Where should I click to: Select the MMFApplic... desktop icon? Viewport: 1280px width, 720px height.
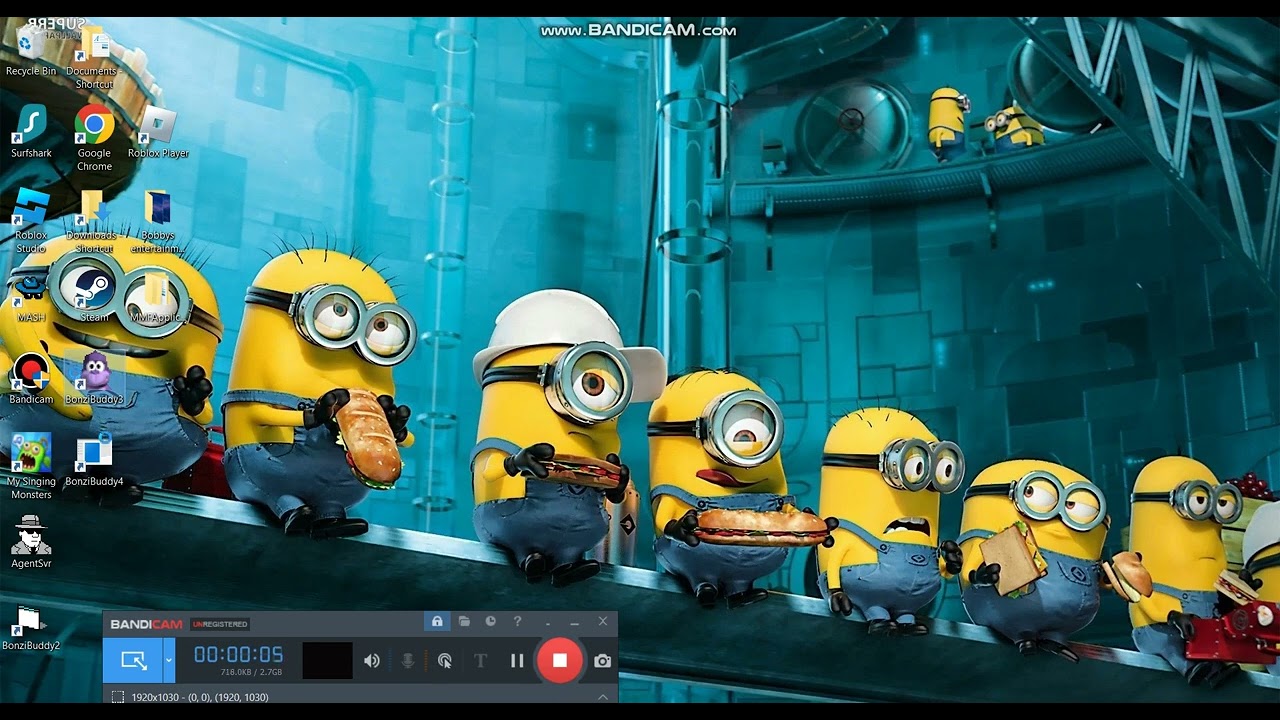tap(156, 295)
